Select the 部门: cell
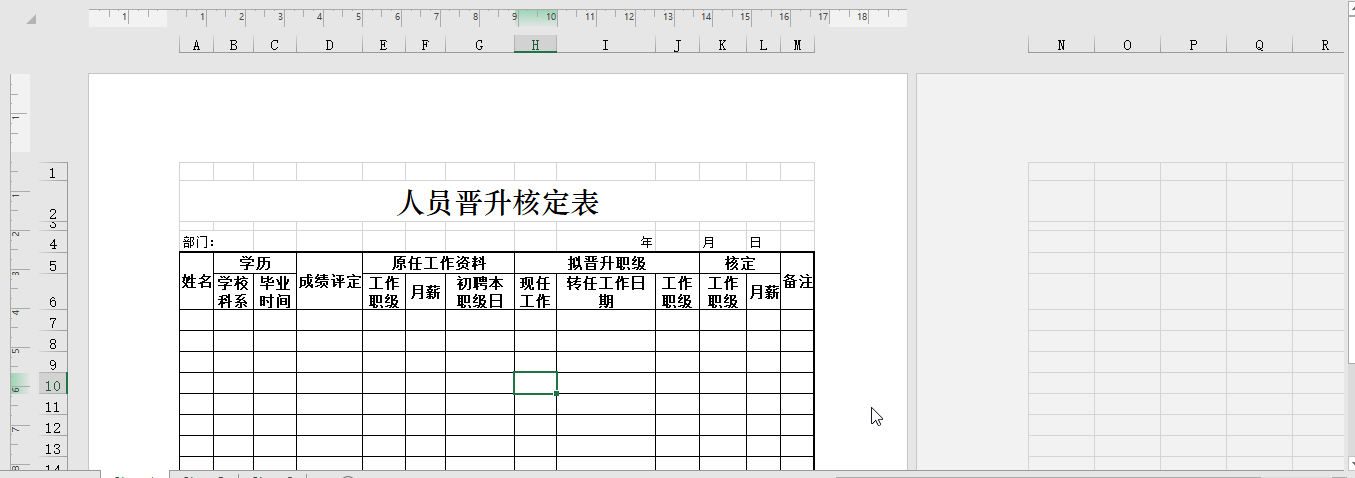Screen dimensions: 1355x478 (198, 242)
